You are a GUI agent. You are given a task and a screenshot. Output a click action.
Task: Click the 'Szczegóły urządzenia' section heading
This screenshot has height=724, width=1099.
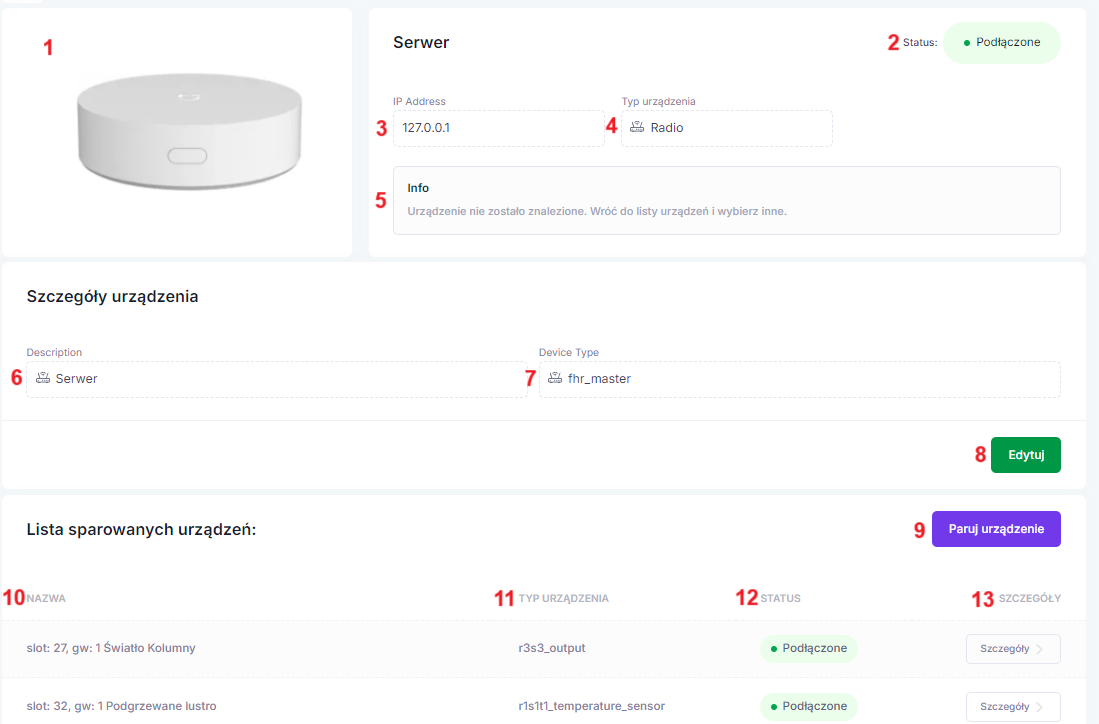112,296
